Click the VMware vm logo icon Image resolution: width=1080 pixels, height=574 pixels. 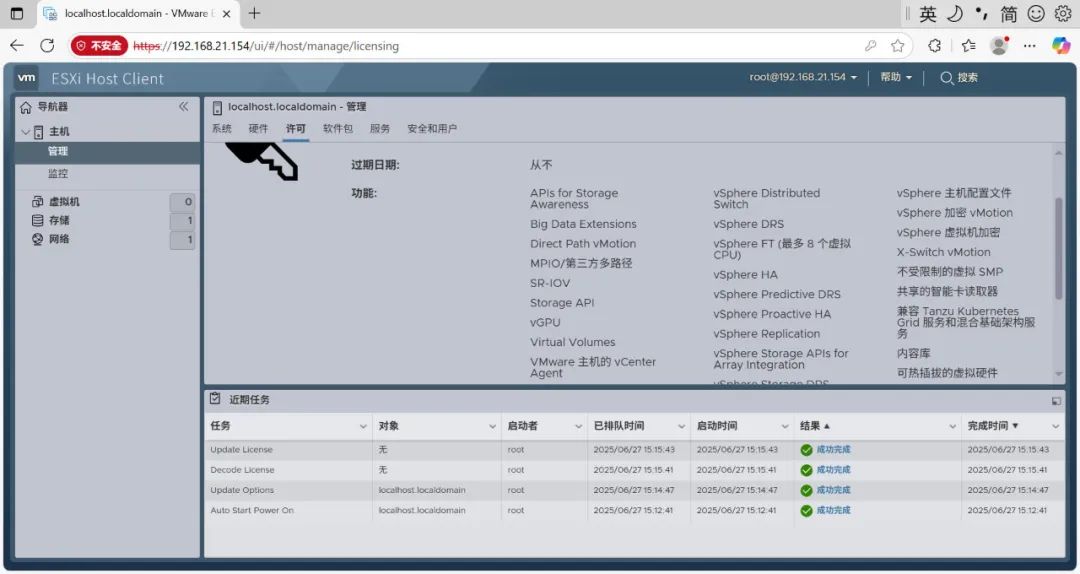(27, 78)
